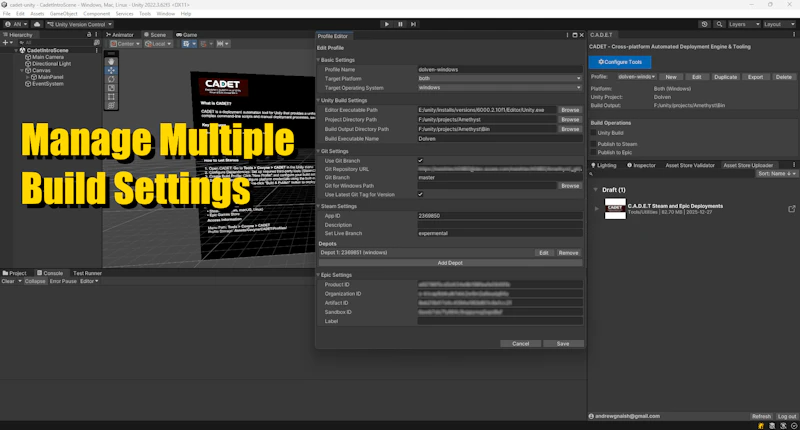Open the Tools menu
Screen dimensions: 800x430
coord(145,14)
